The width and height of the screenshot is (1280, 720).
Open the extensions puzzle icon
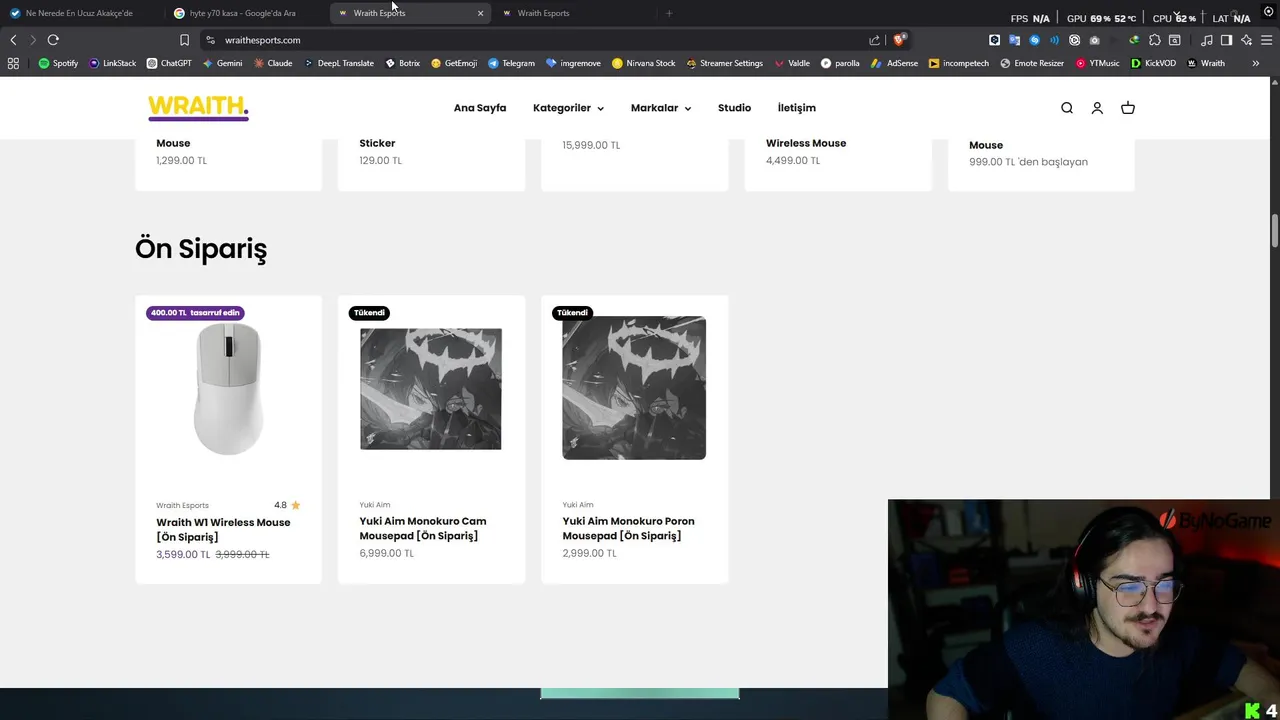point(1154,40)
